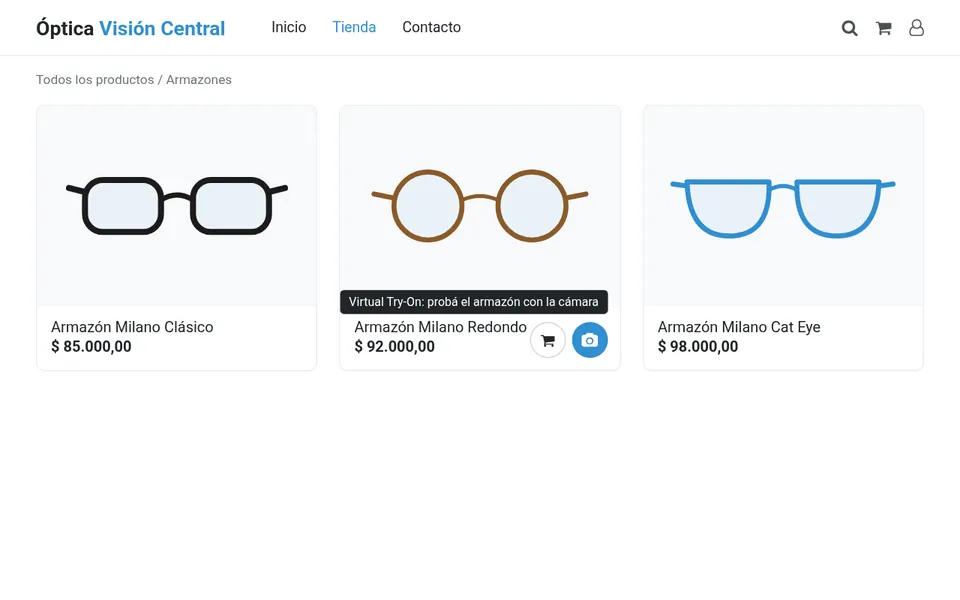View the blue Milano Cat Eye image

tap(783, 206)
